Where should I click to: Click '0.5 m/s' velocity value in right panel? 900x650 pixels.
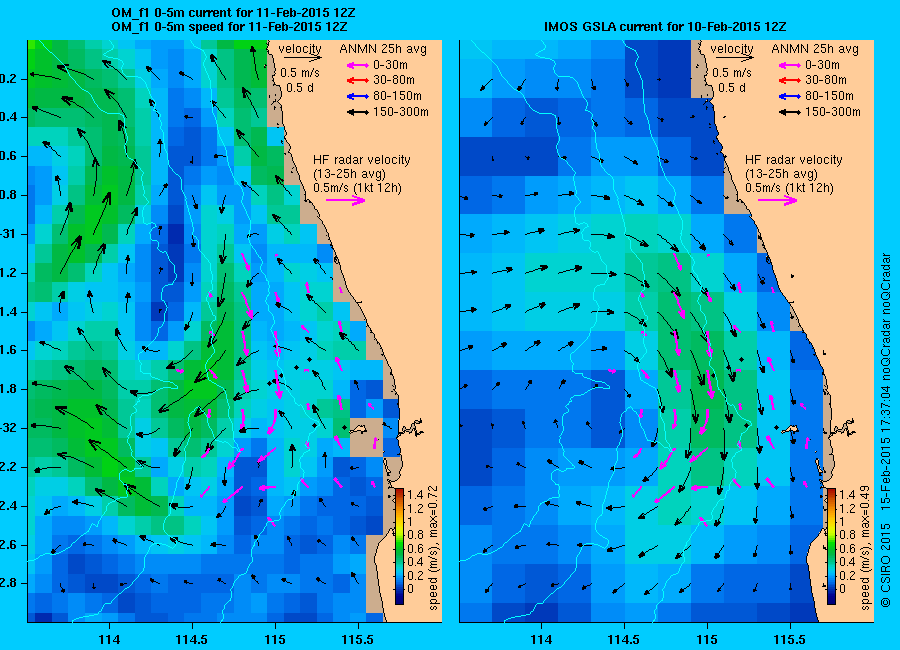click(x=732, y=73)
